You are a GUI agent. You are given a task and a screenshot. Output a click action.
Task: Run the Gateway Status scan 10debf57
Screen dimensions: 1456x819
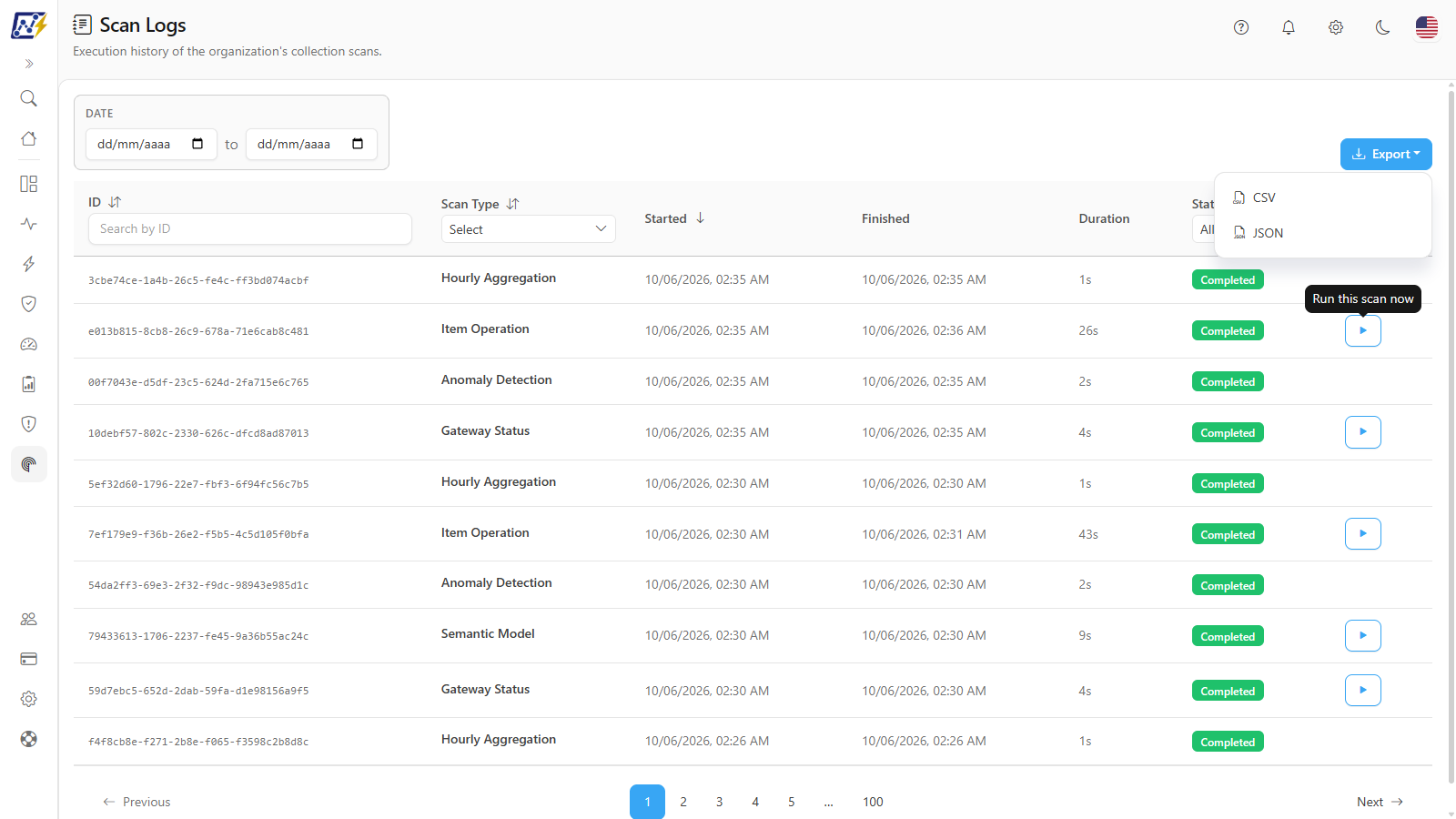pos(1363,432)
